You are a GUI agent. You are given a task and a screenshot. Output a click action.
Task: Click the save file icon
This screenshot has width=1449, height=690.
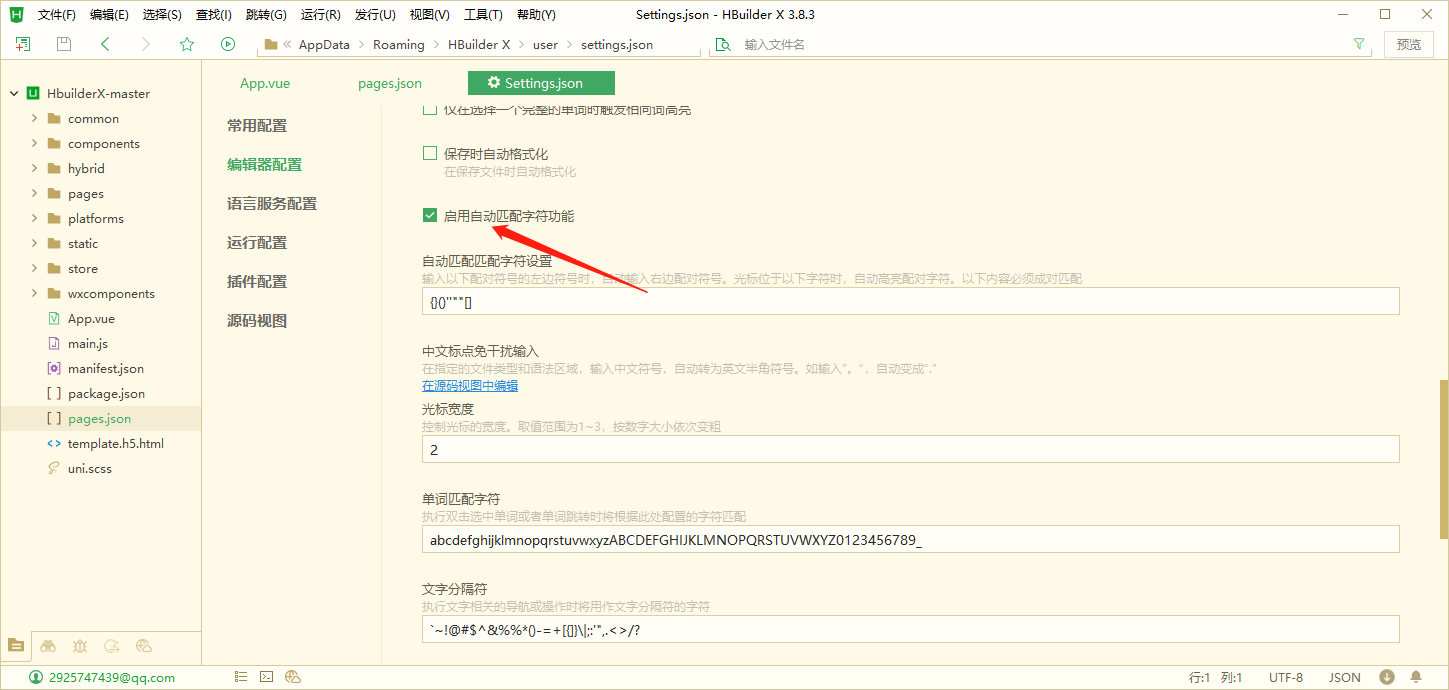62,44
